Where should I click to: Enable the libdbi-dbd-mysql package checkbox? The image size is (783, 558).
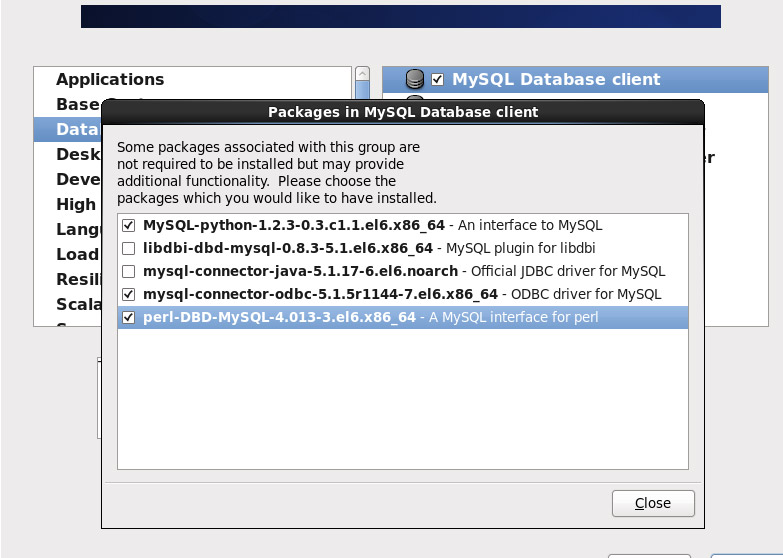[x=129, y=248]
